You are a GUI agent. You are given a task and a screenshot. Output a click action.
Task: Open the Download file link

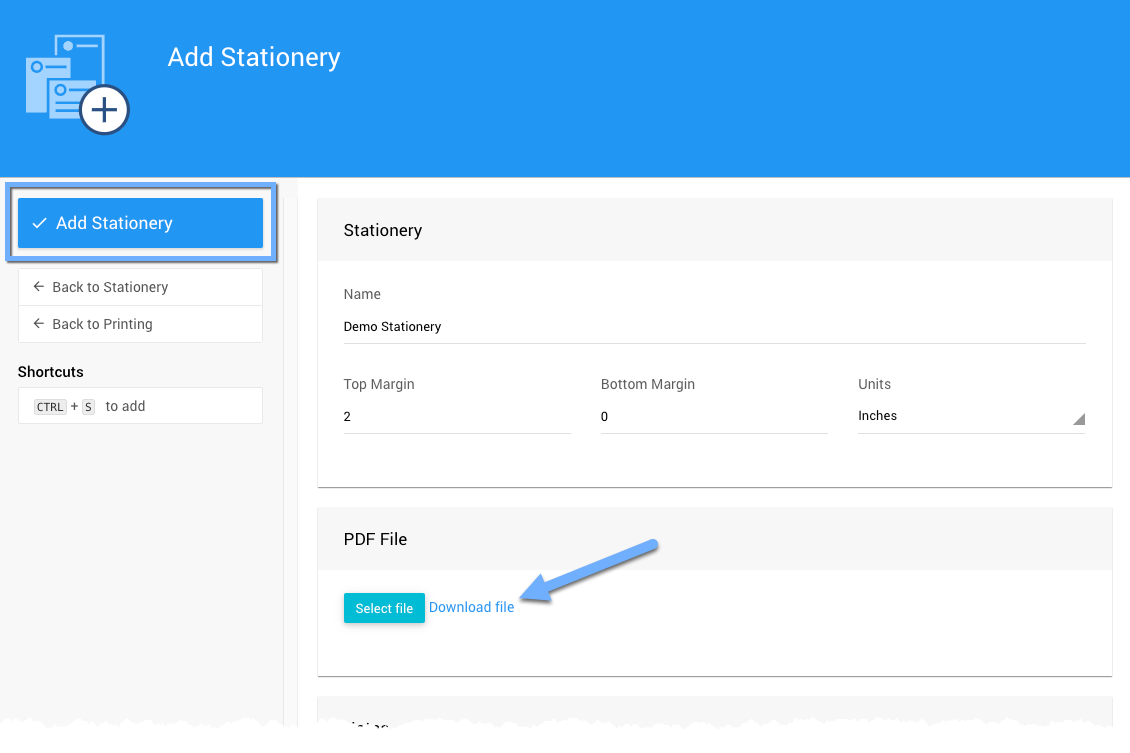(471, 607)
